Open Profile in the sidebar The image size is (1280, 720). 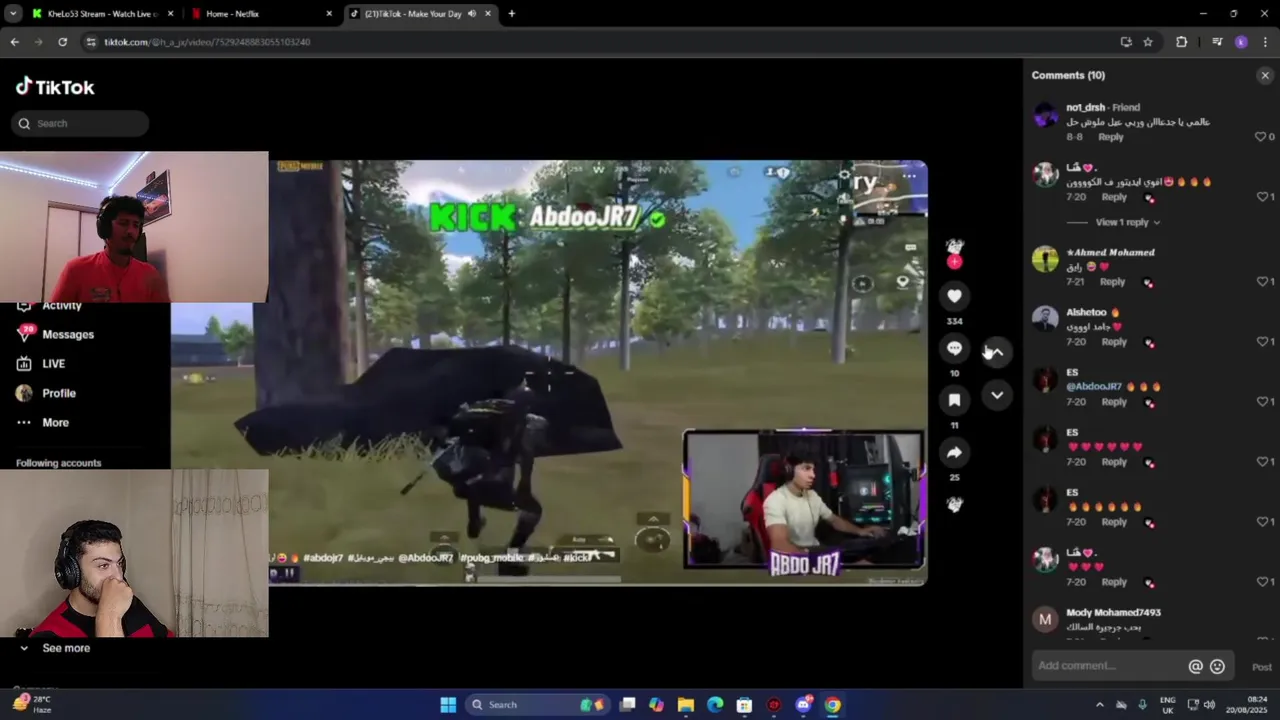[58, 393]
